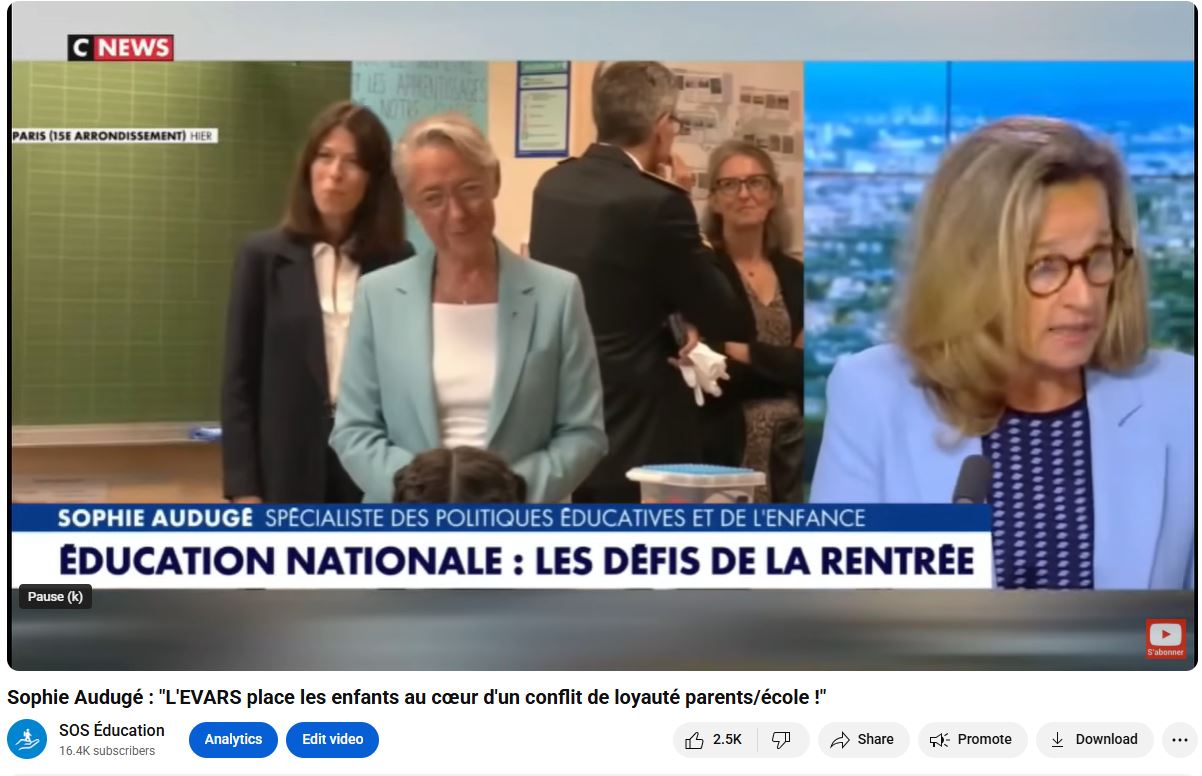Download the video

pyautogui.click(x=1094, y=740)
